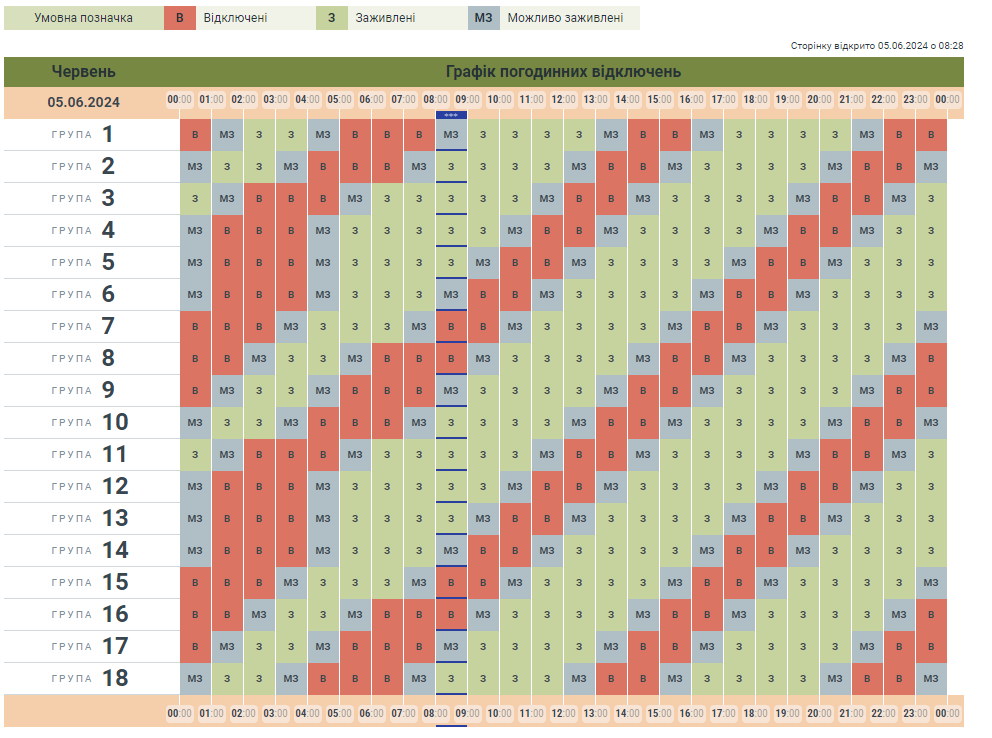
Task: Click the green "З" legend swatch
Action: pyautogui.click(x=331, y=18)
